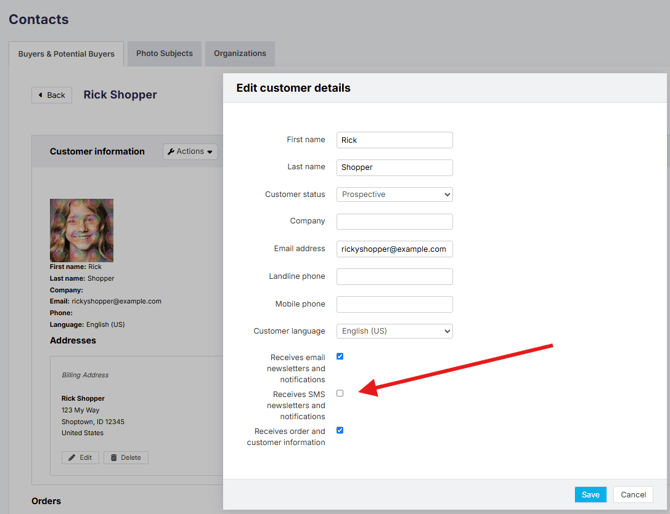Click the Customer information heading
Screen dimensions: 670x514
point(97,151)
